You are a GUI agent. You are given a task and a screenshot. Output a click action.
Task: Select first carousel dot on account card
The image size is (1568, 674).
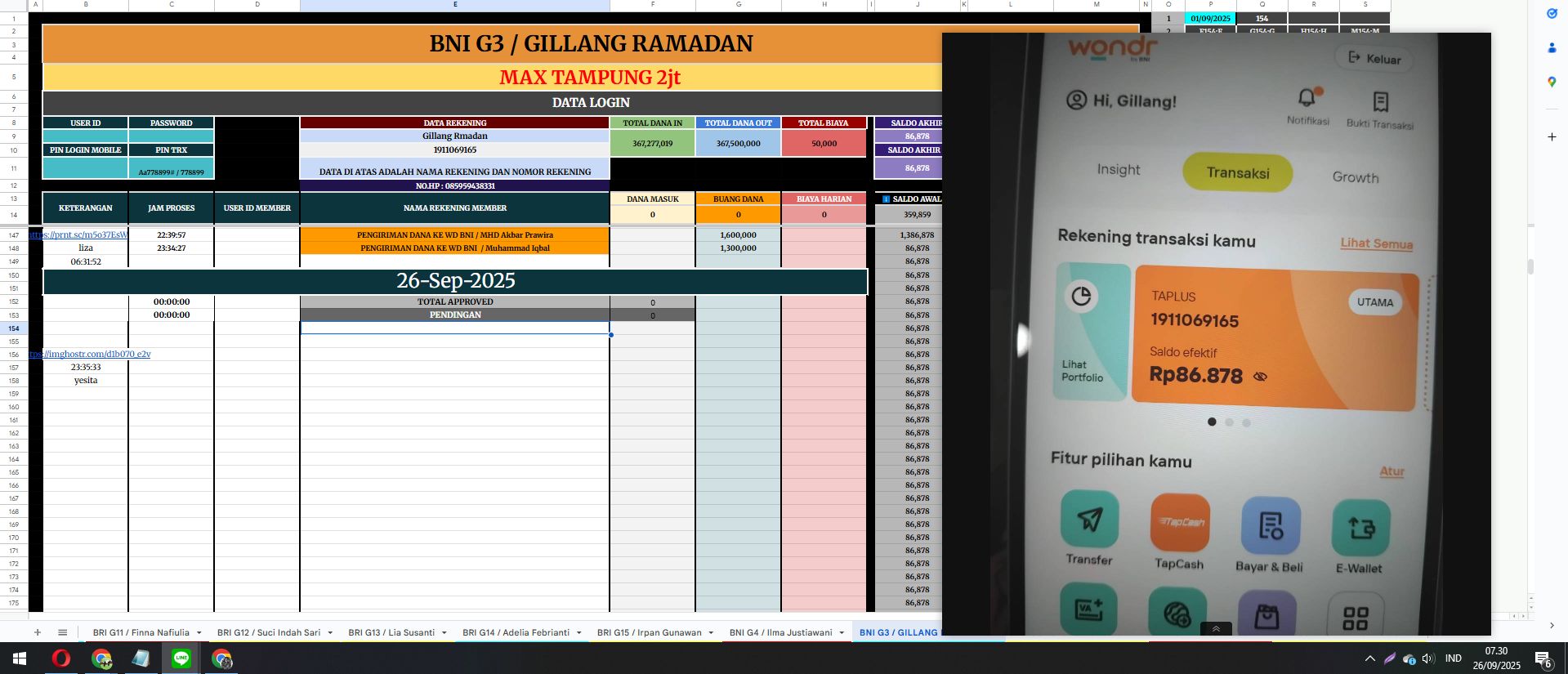tap(1212, 422)
